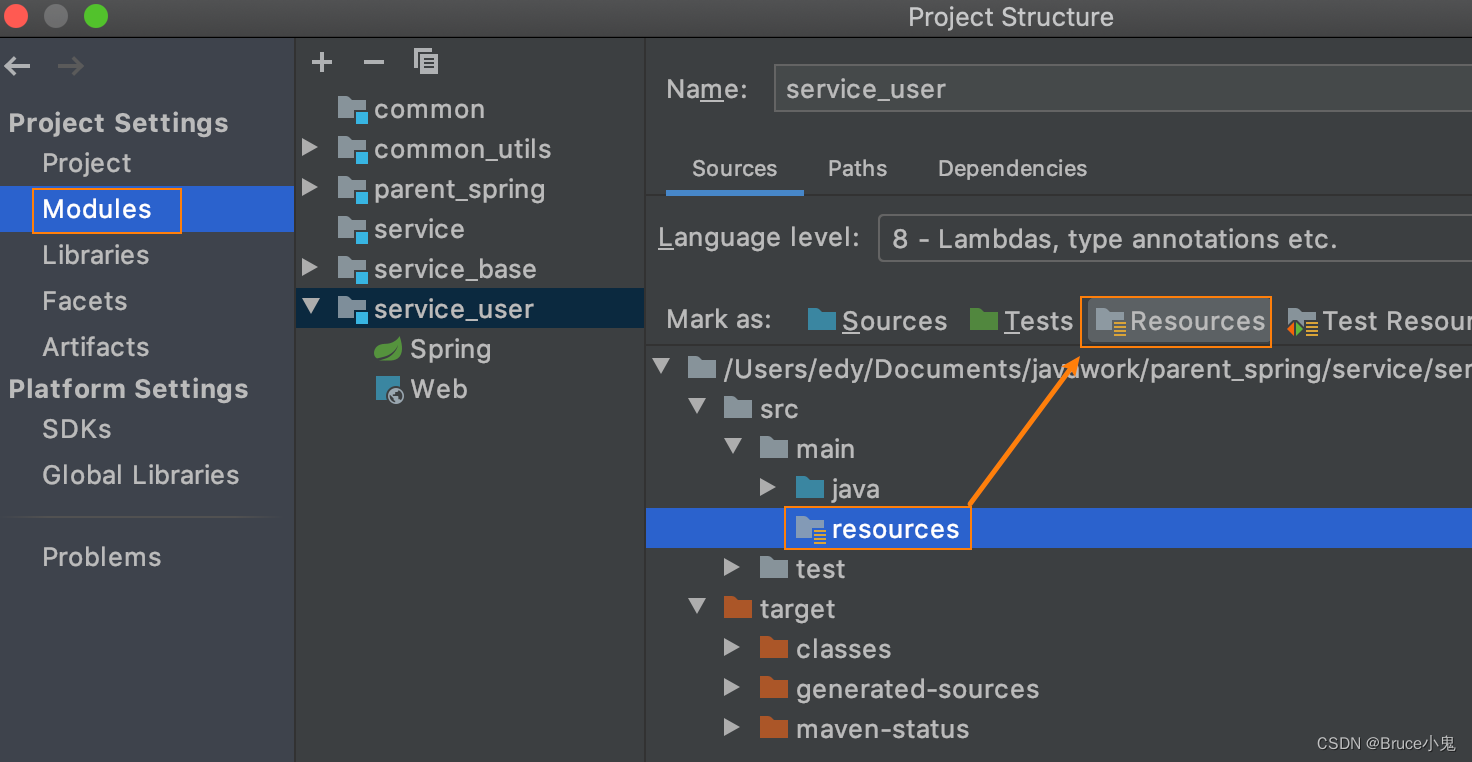Collapse the target folder
The width and height of the screenshot is (1472, 762).
point(697,607)
